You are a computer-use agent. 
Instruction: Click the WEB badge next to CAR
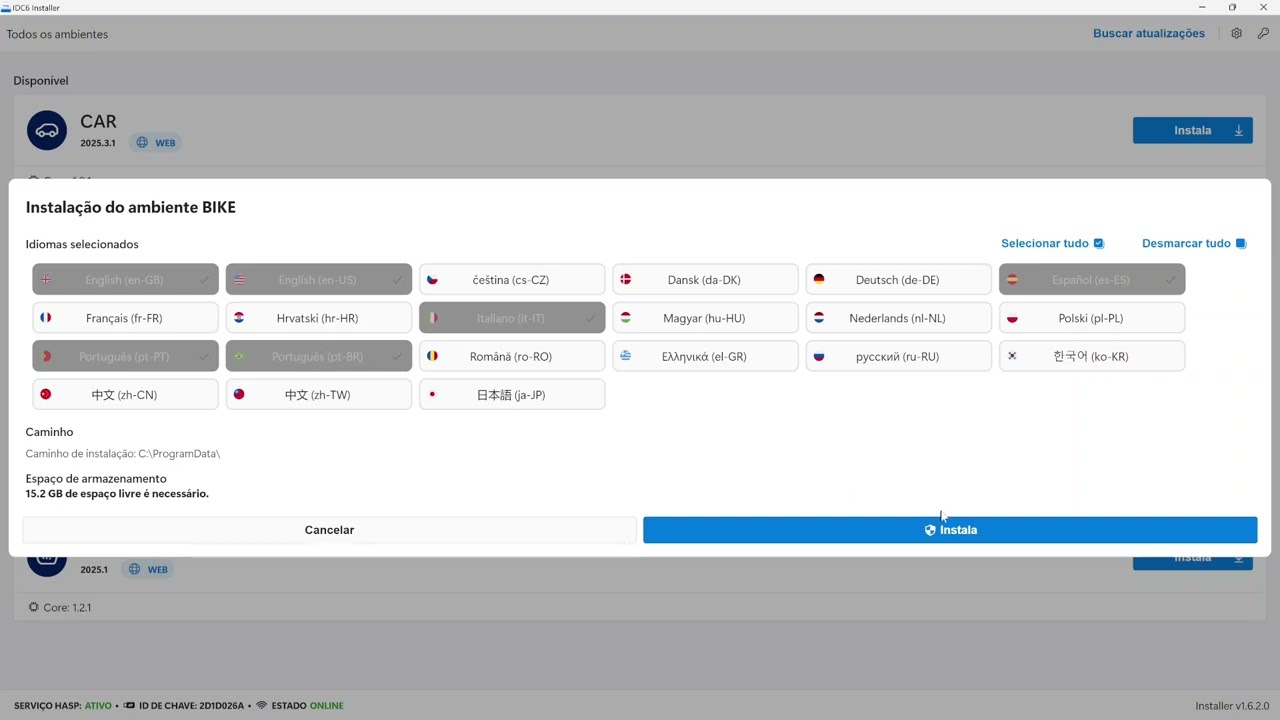coord(156,143)
